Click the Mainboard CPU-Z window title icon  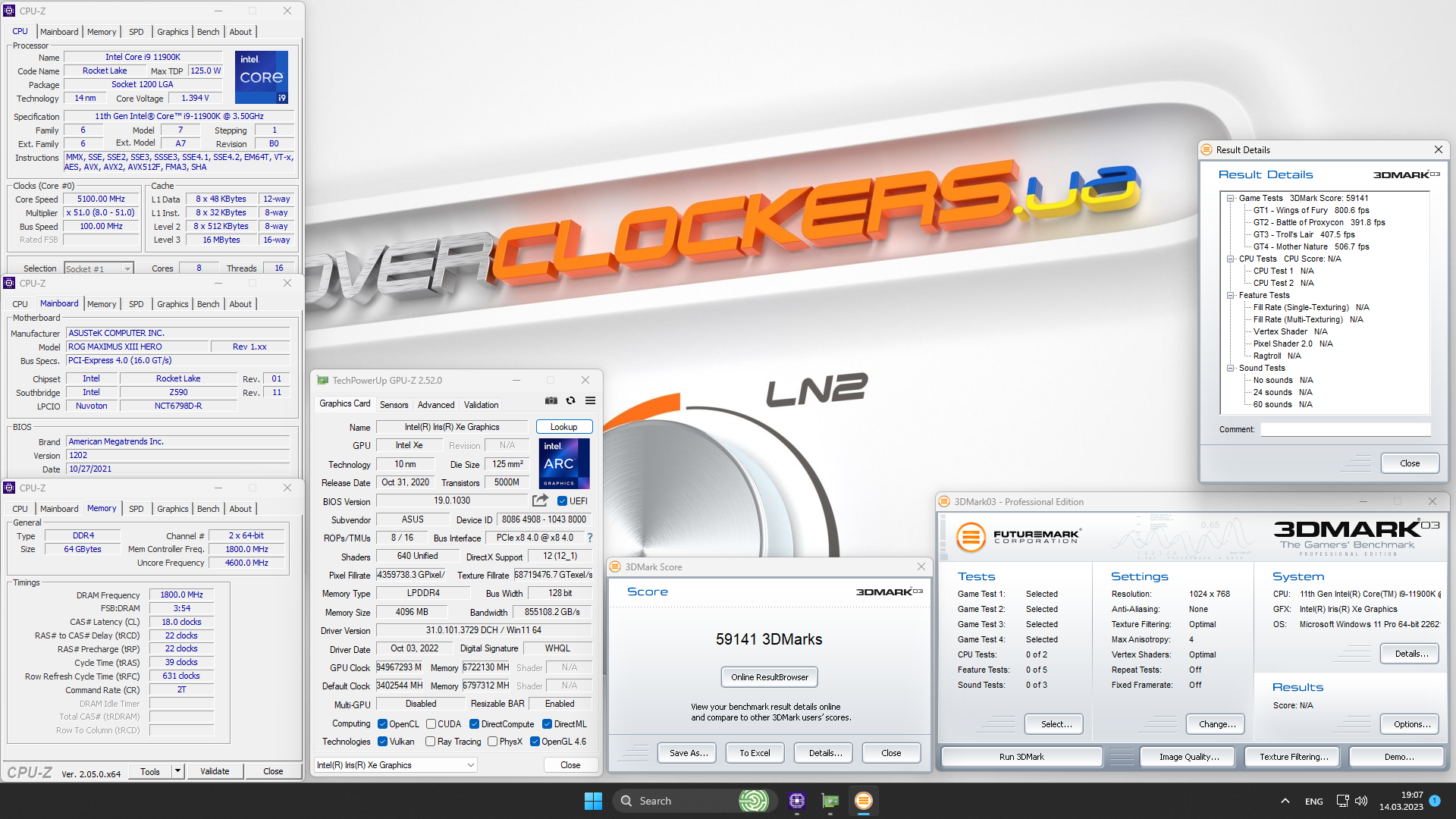click(x=9, y=283)
